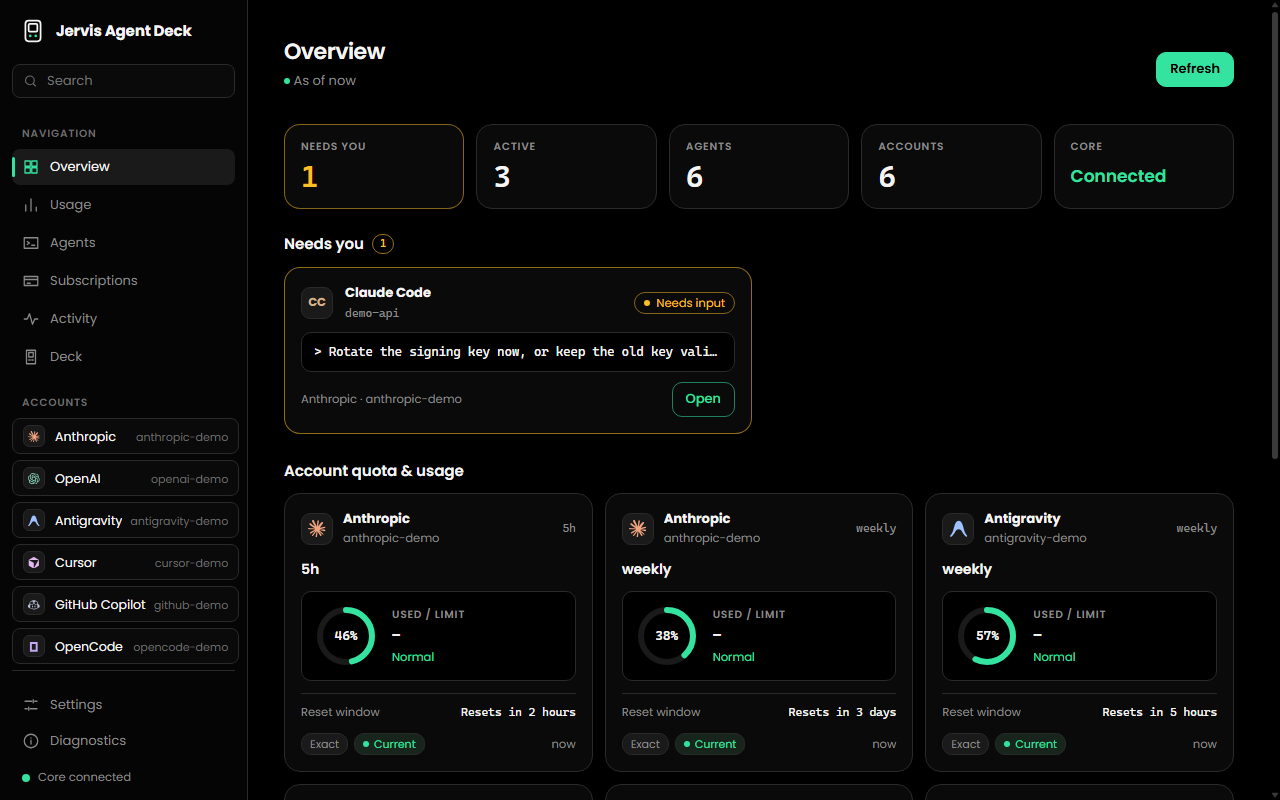Focus the Search input field
Image resolution: width=1280 pixels, height=800 pixels.
pyautogui.click(x=124, y=81)
